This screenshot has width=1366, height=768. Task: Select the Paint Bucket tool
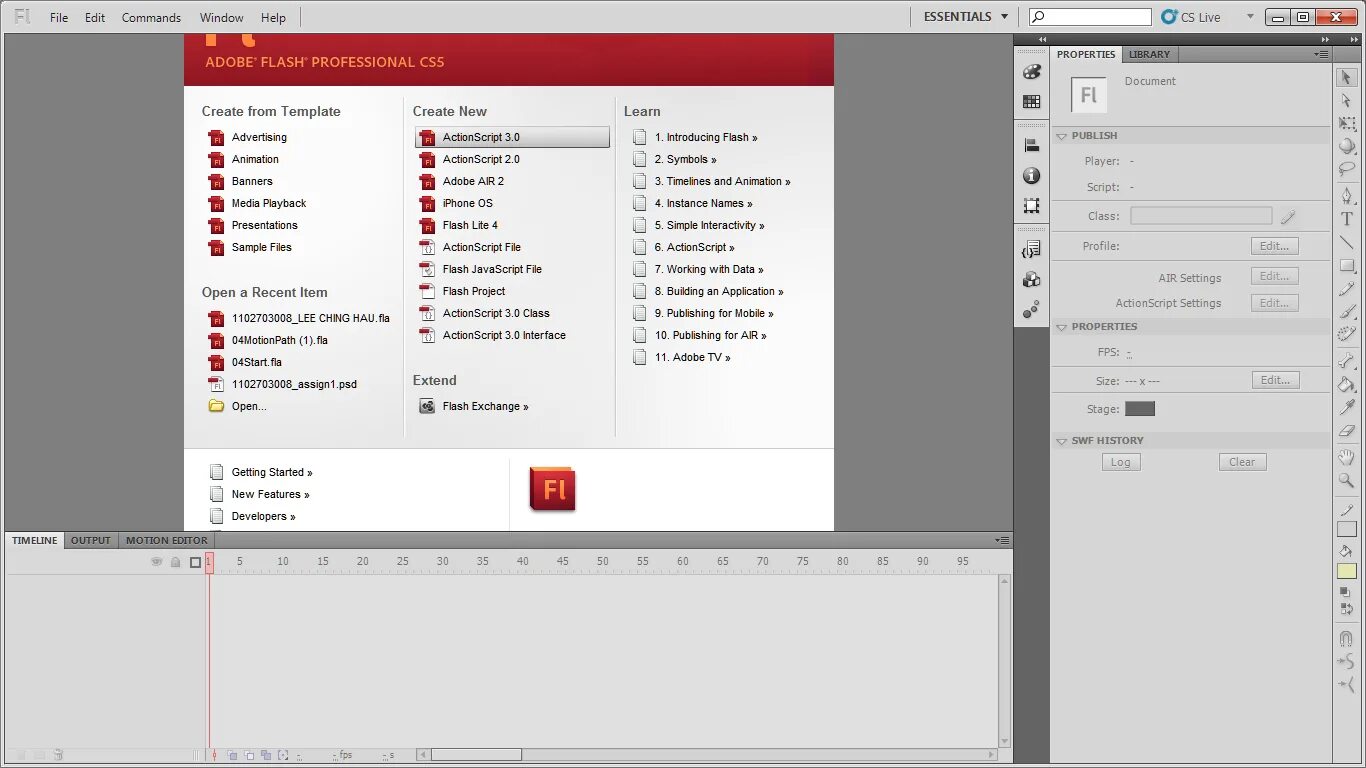pyautogui.click(x=1347, y=384)
